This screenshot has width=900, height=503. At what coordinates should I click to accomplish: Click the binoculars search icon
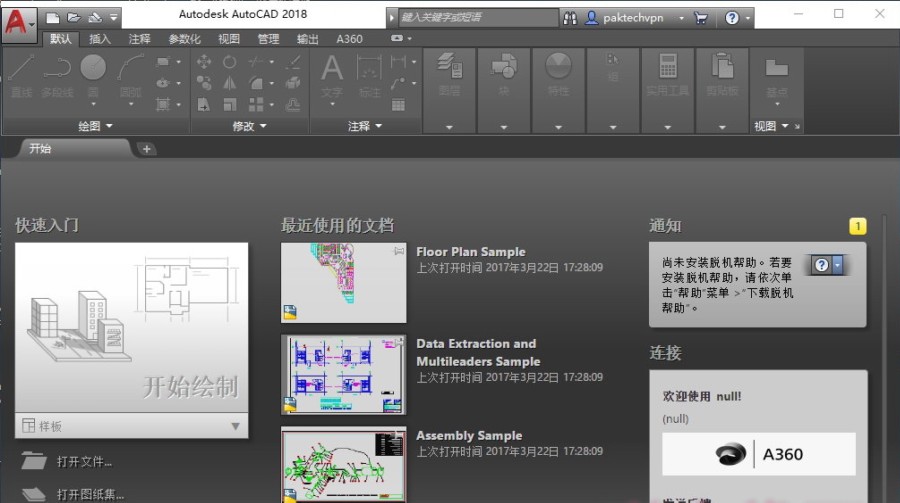click(571, 17)
